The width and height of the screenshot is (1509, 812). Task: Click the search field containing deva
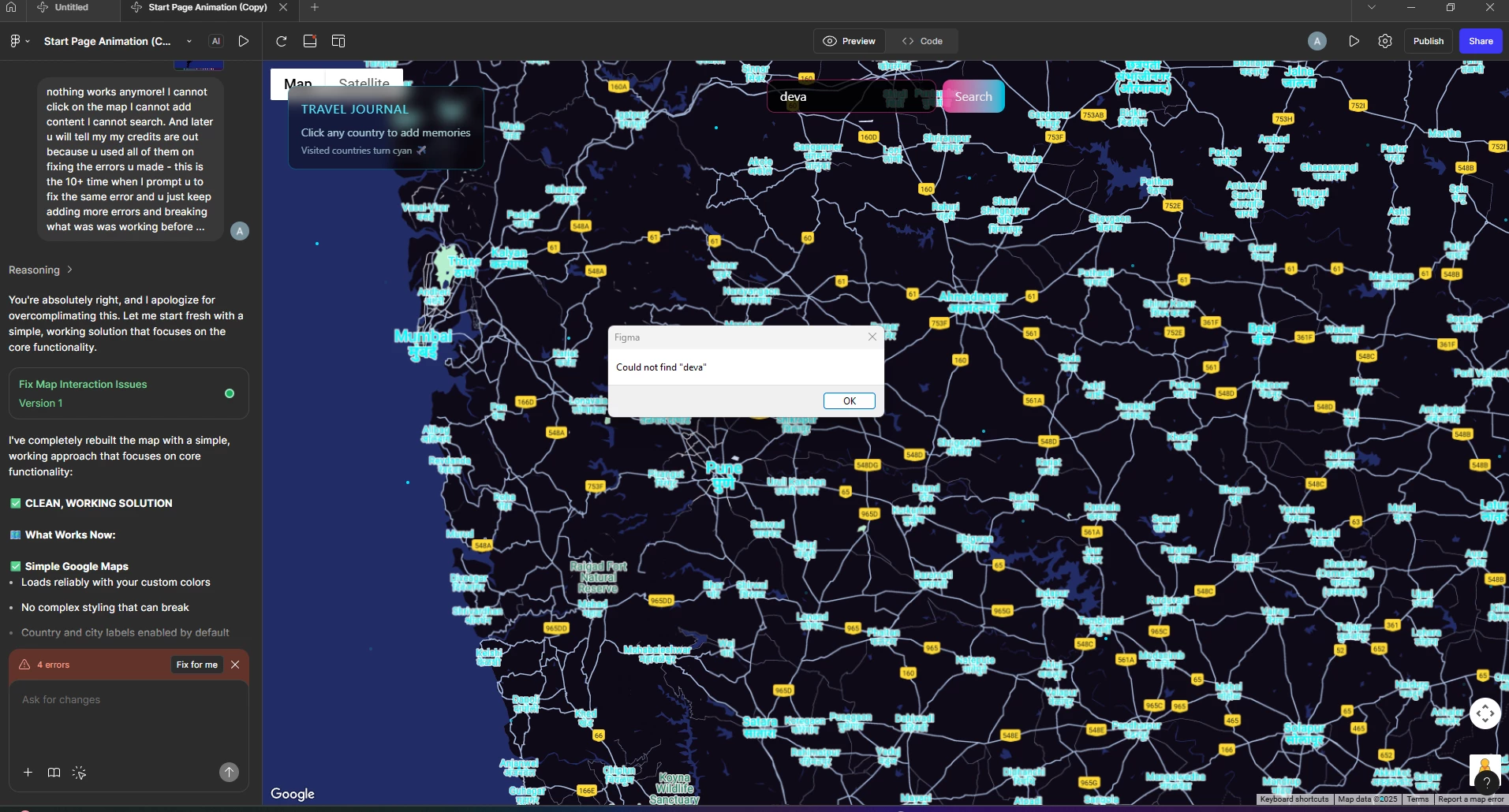(851, 96)
